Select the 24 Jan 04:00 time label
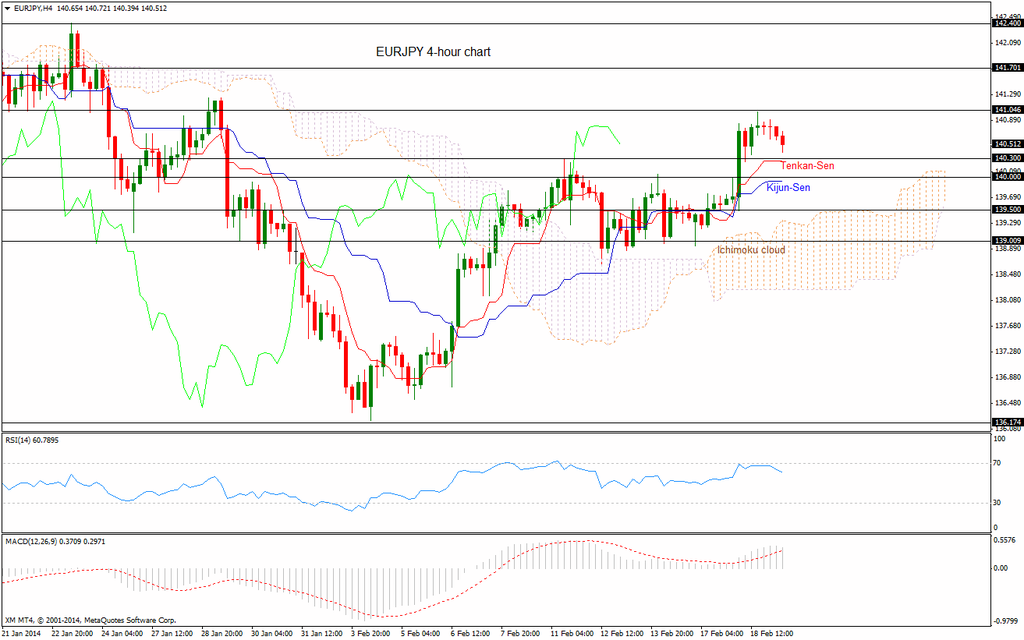The height and width of the screenshot is (640, 1024). [123, 633]
